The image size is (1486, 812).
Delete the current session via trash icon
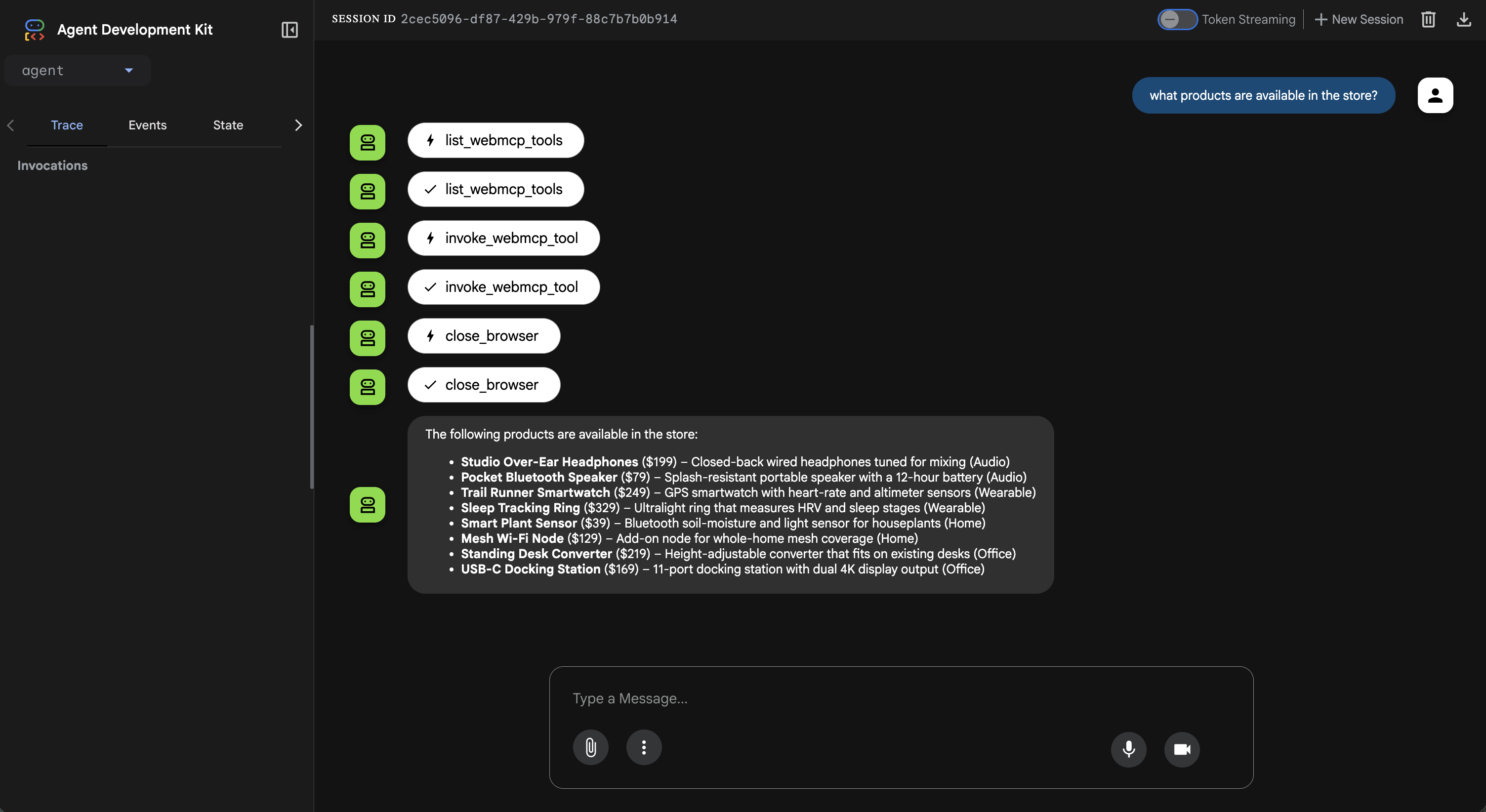point(1428,19)
